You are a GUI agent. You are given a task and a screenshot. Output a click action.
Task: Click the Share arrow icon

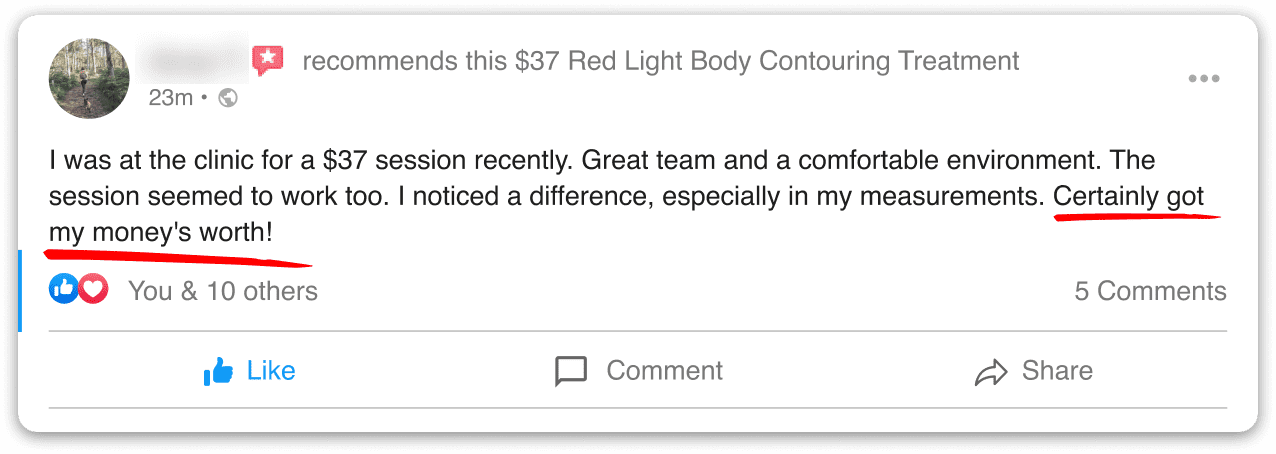[x=990, y=373]
